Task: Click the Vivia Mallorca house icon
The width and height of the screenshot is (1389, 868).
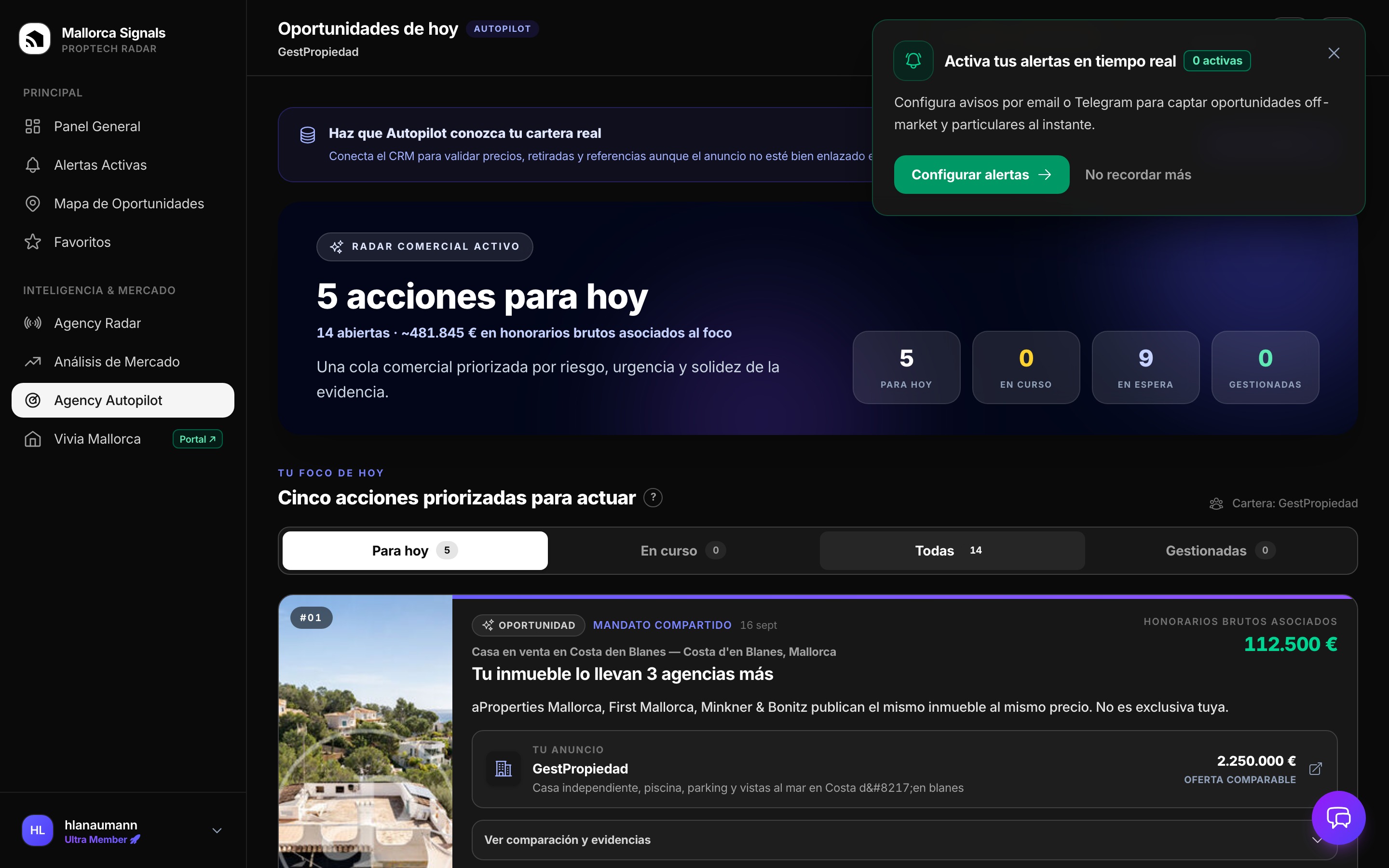Action: click(33, 439)
